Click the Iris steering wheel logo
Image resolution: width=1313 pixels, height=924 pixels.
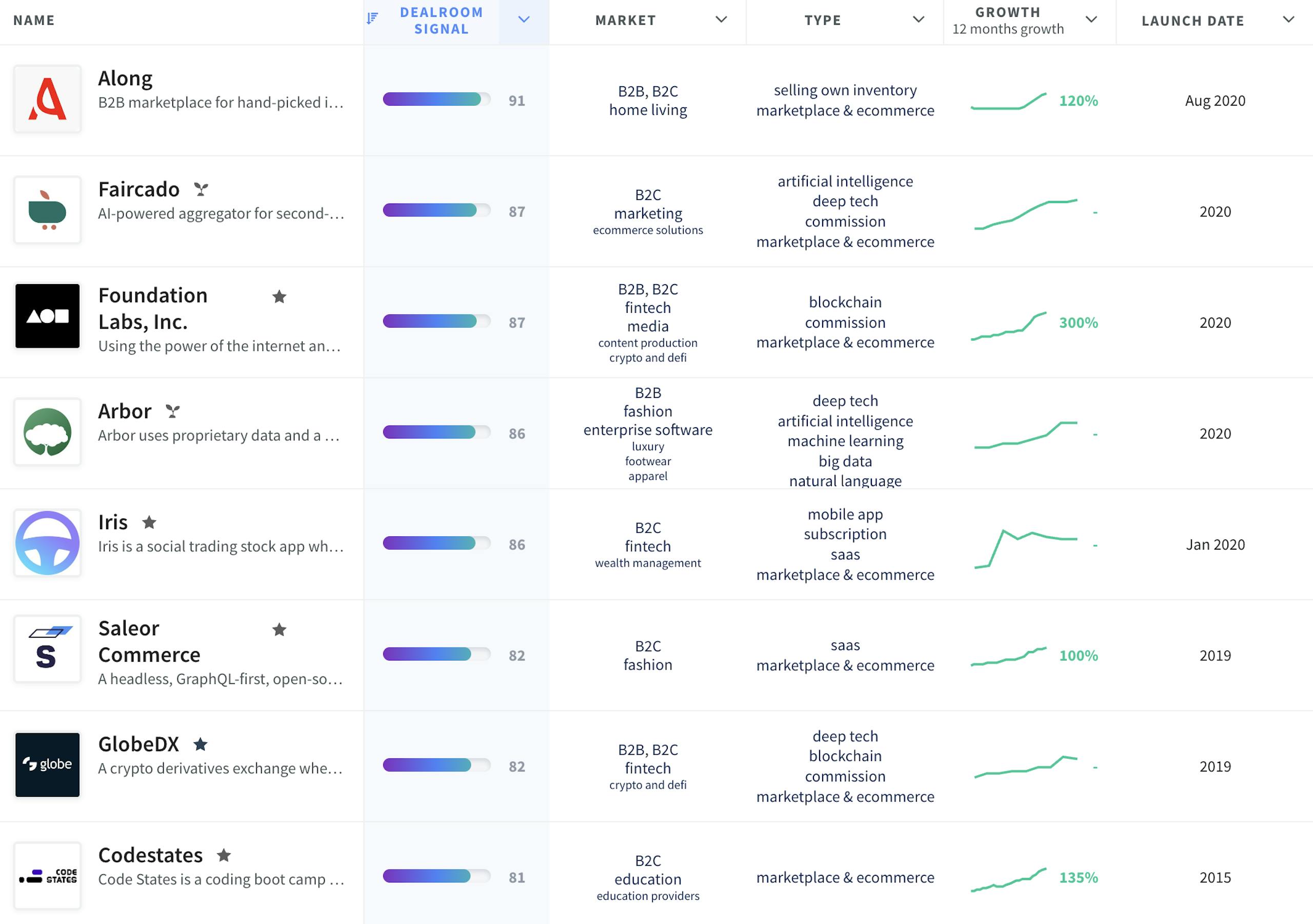(x=48, y=543)
